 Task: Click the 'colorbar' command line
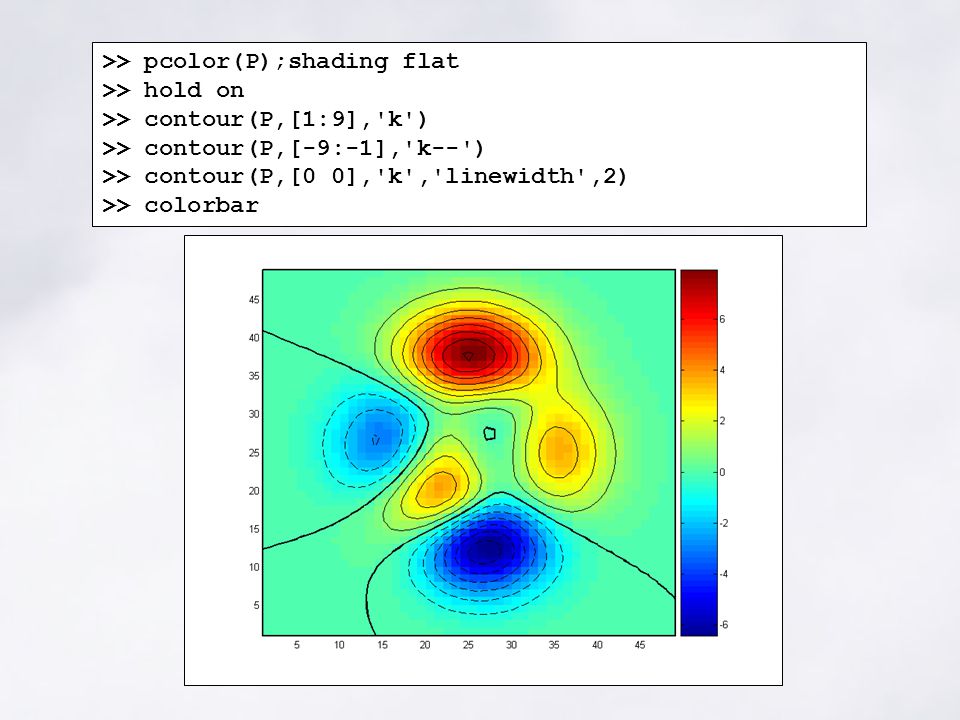pos(181,205)
